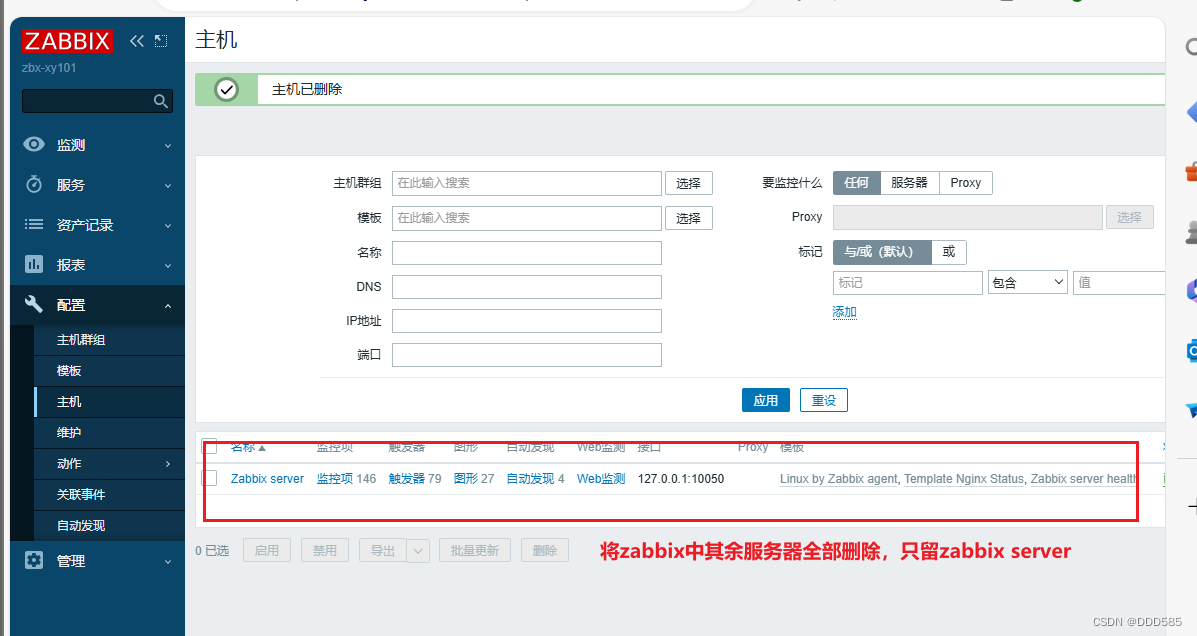Screen dimensions: 1197x636
Task: Click the green checkmark on 主机已删除 message
Action: click(227, 89)
